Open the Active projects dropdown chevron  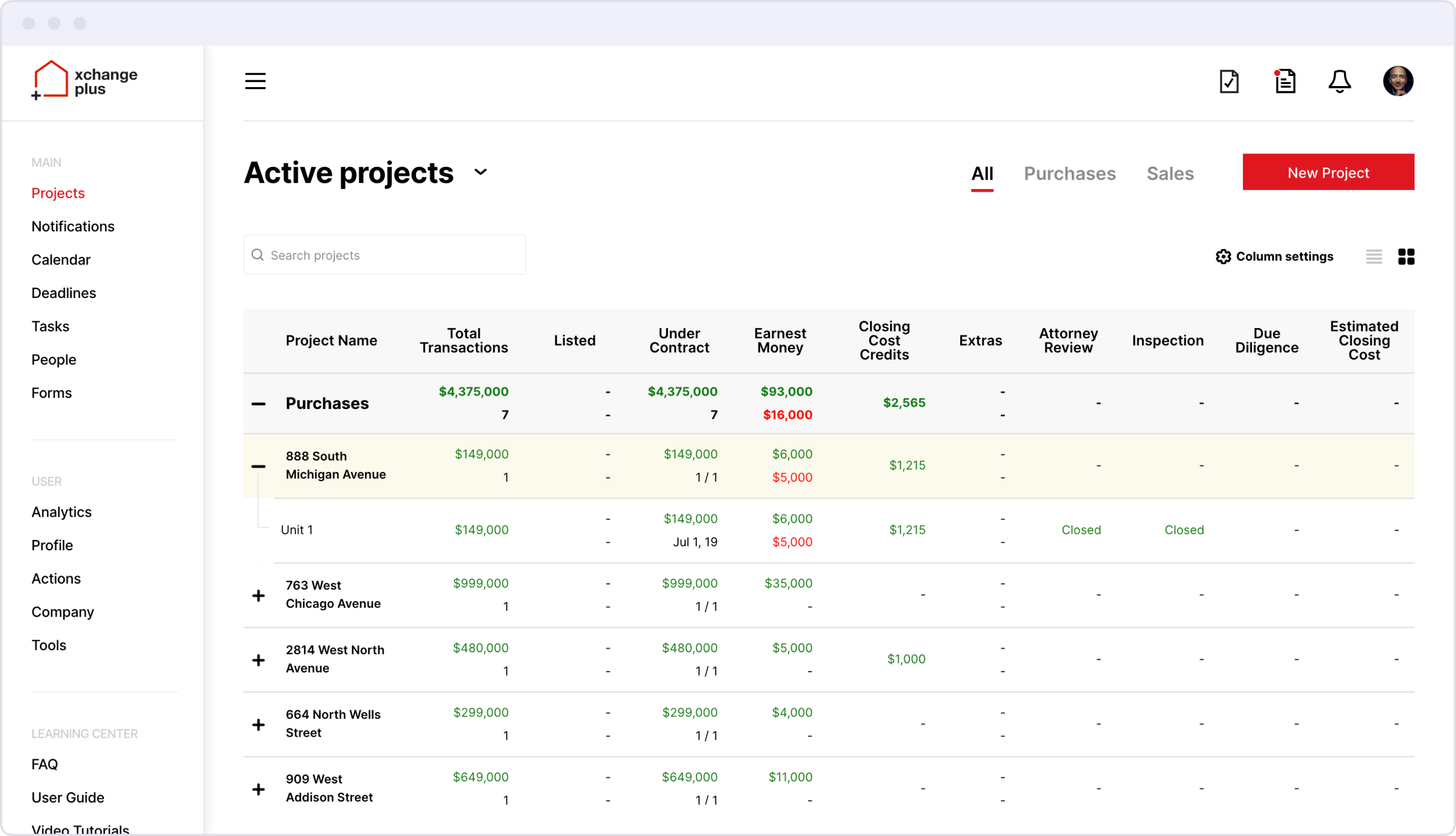tap(480, 172)
